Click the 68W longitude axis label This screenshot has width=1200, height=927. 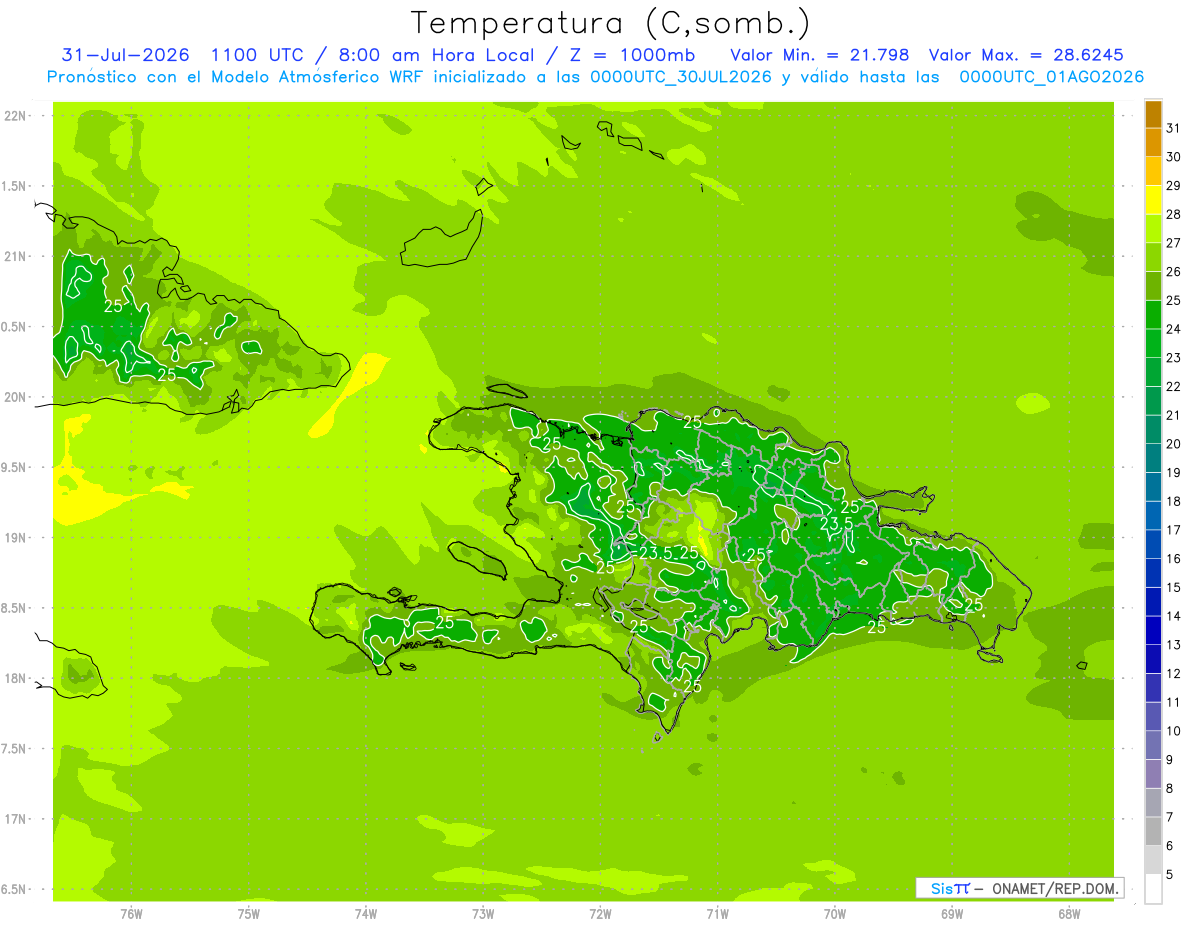(x=1069, y=914)
